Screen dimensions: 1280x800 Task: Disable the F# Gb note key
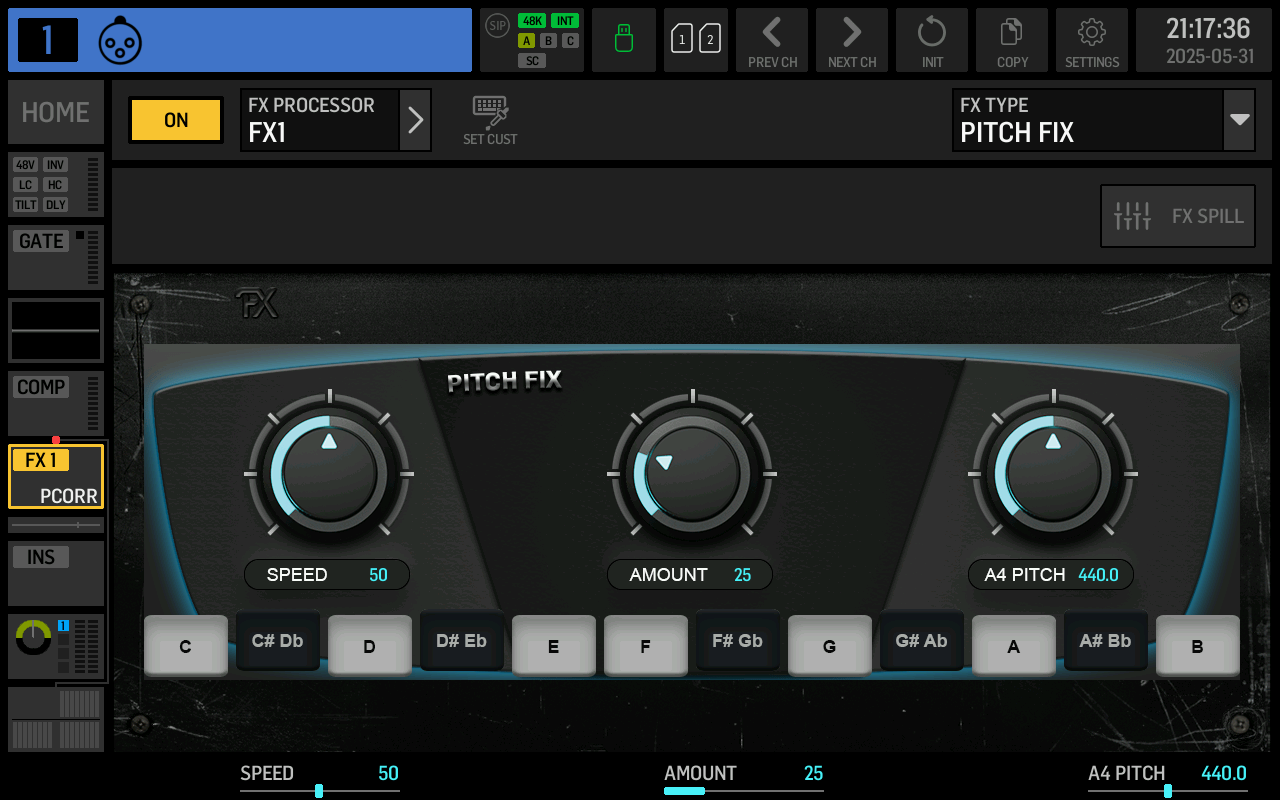tap(737, 642)
